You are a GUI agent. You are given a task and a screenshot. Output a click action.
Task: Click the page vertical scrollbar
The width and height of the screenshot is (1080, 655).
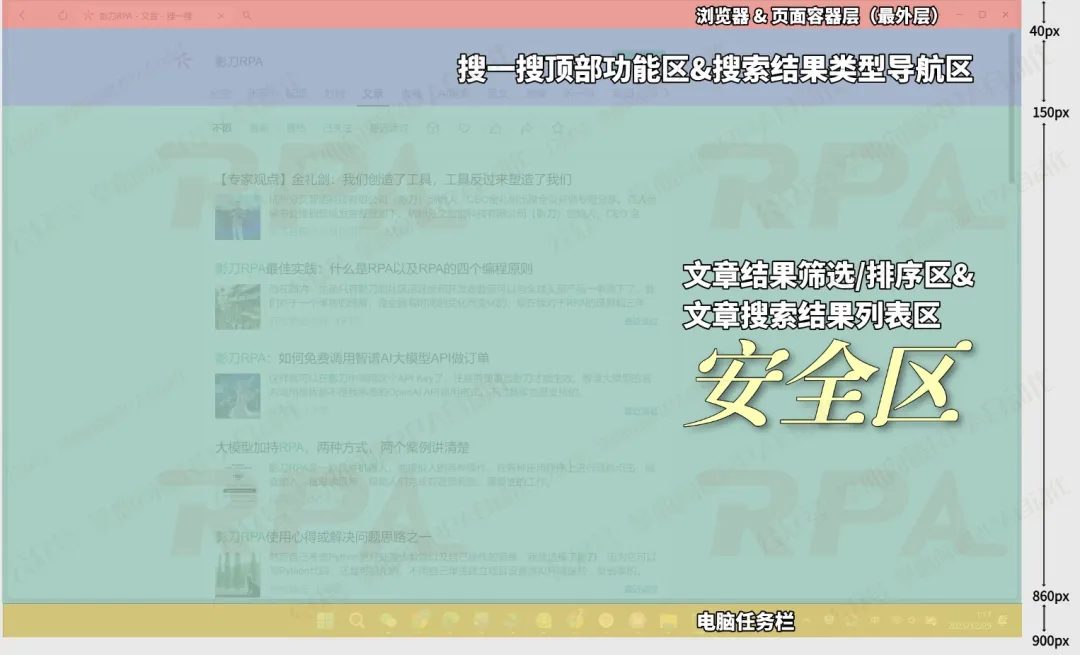pos(1010,108)
